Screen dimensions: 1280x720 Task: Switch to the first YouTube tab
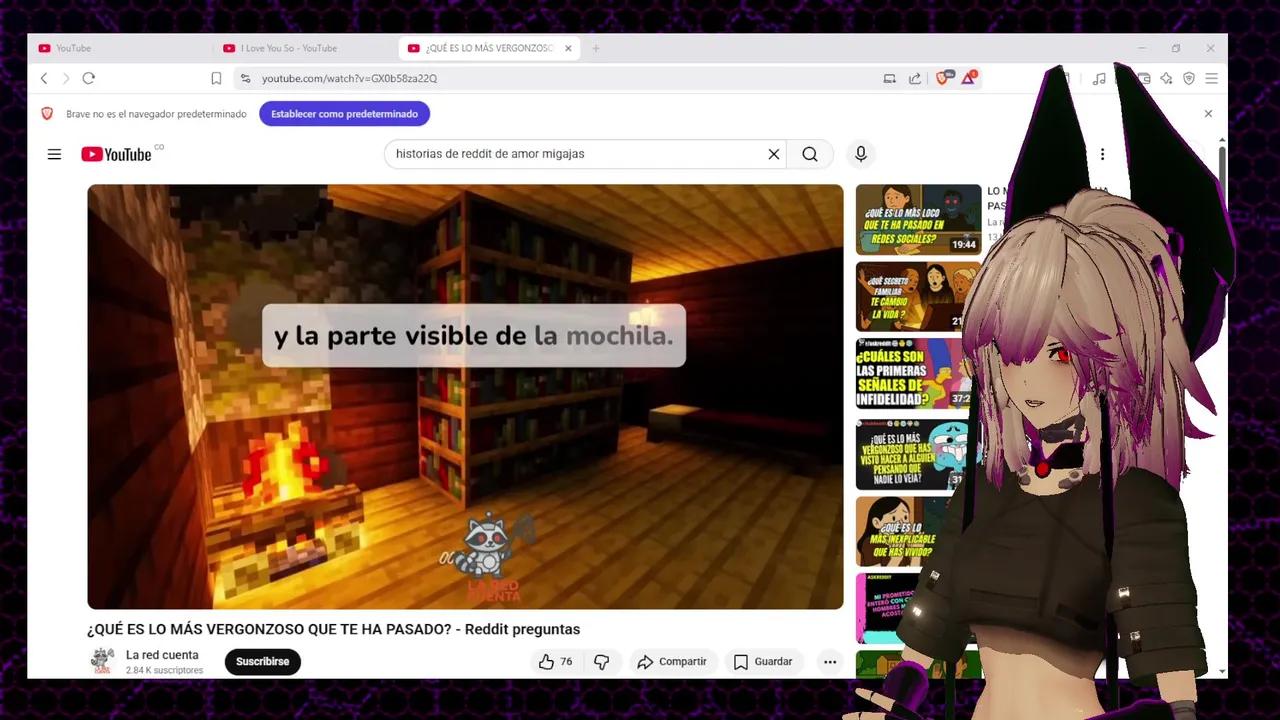(x=118, y=48)
